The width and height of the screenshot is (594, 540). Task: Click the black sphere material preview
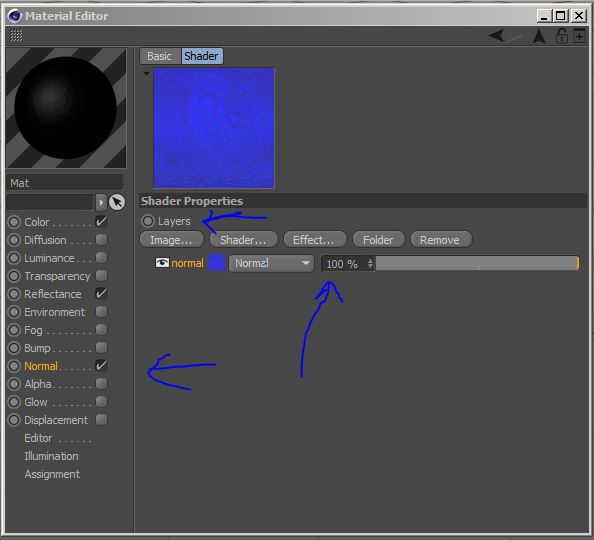click(x=66, y=108)
